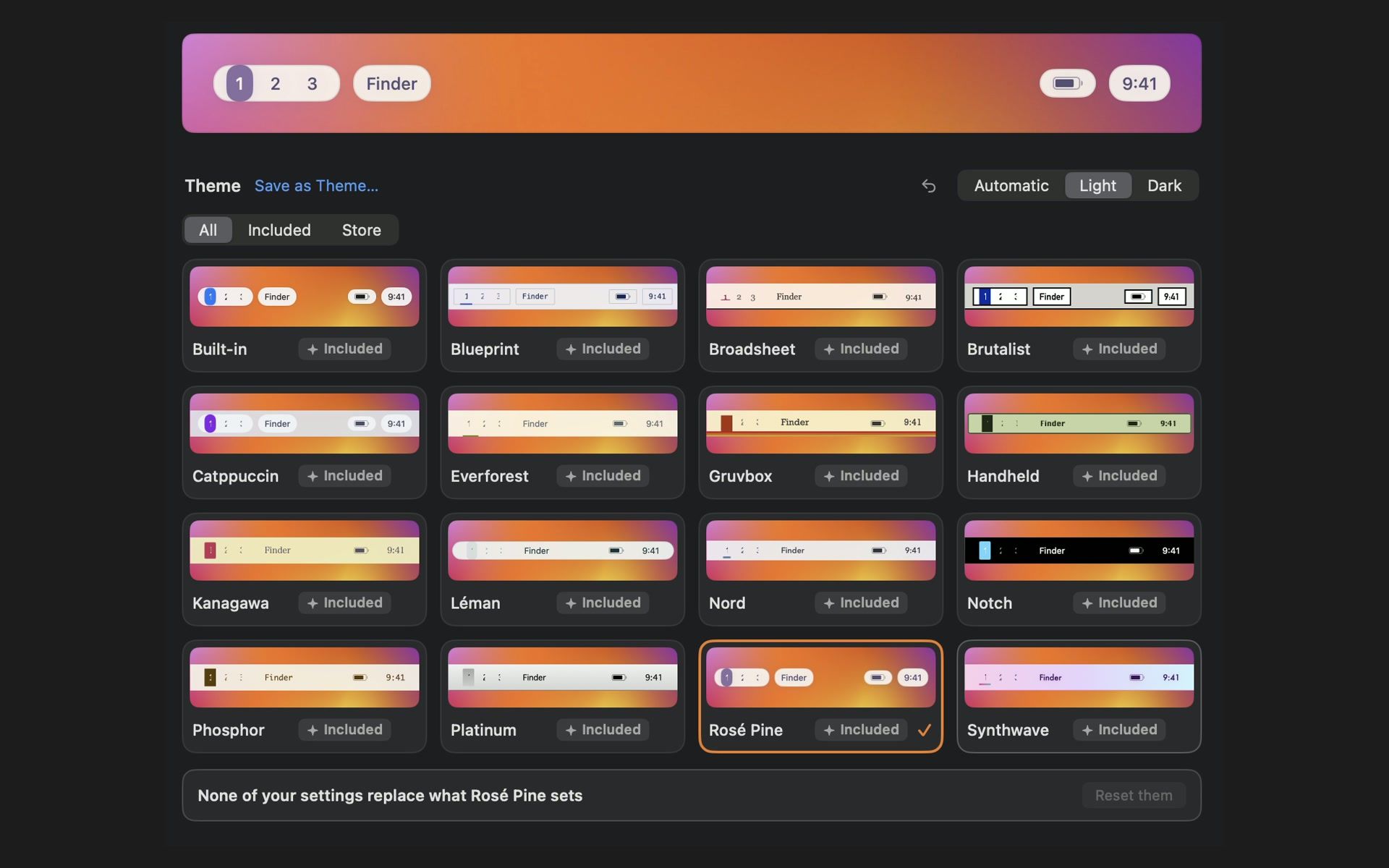This screenshot has height=868, width=1389.
Task: Select the Built-in theme preview
Action: 304,297
